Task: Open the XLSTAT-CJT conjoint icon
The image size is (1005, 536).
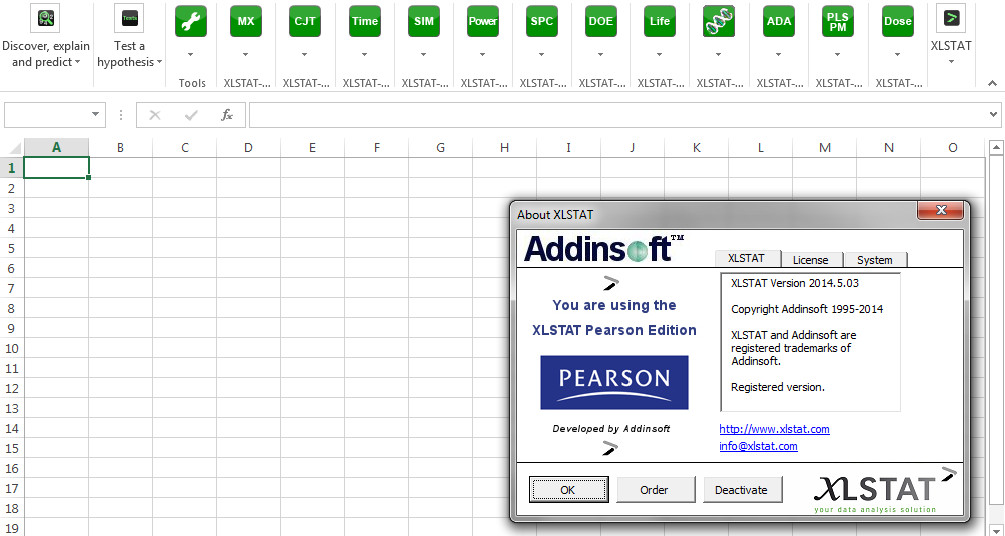Action: (304, 21)
